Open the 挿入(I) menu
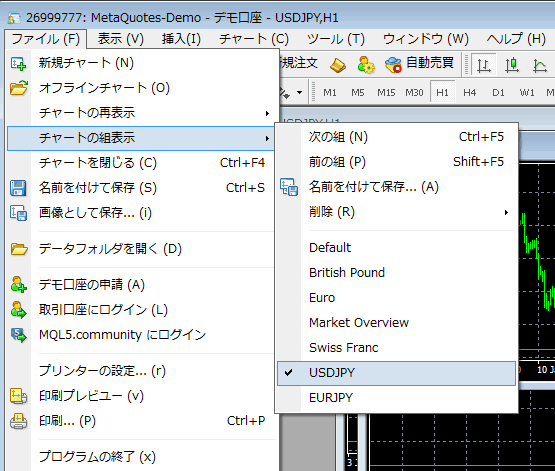 click(181, 39)
